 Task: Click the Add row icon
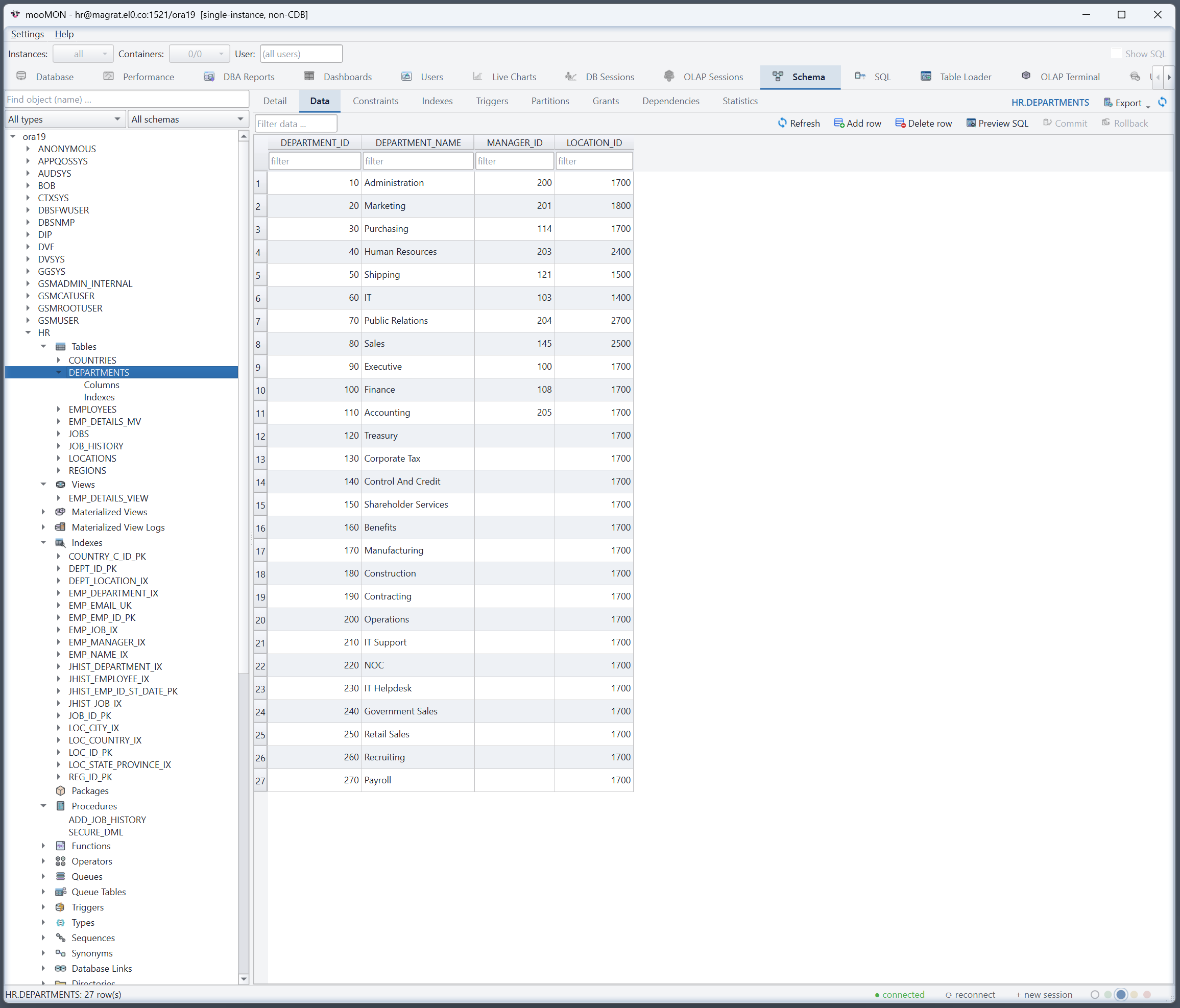click(839, 123)
